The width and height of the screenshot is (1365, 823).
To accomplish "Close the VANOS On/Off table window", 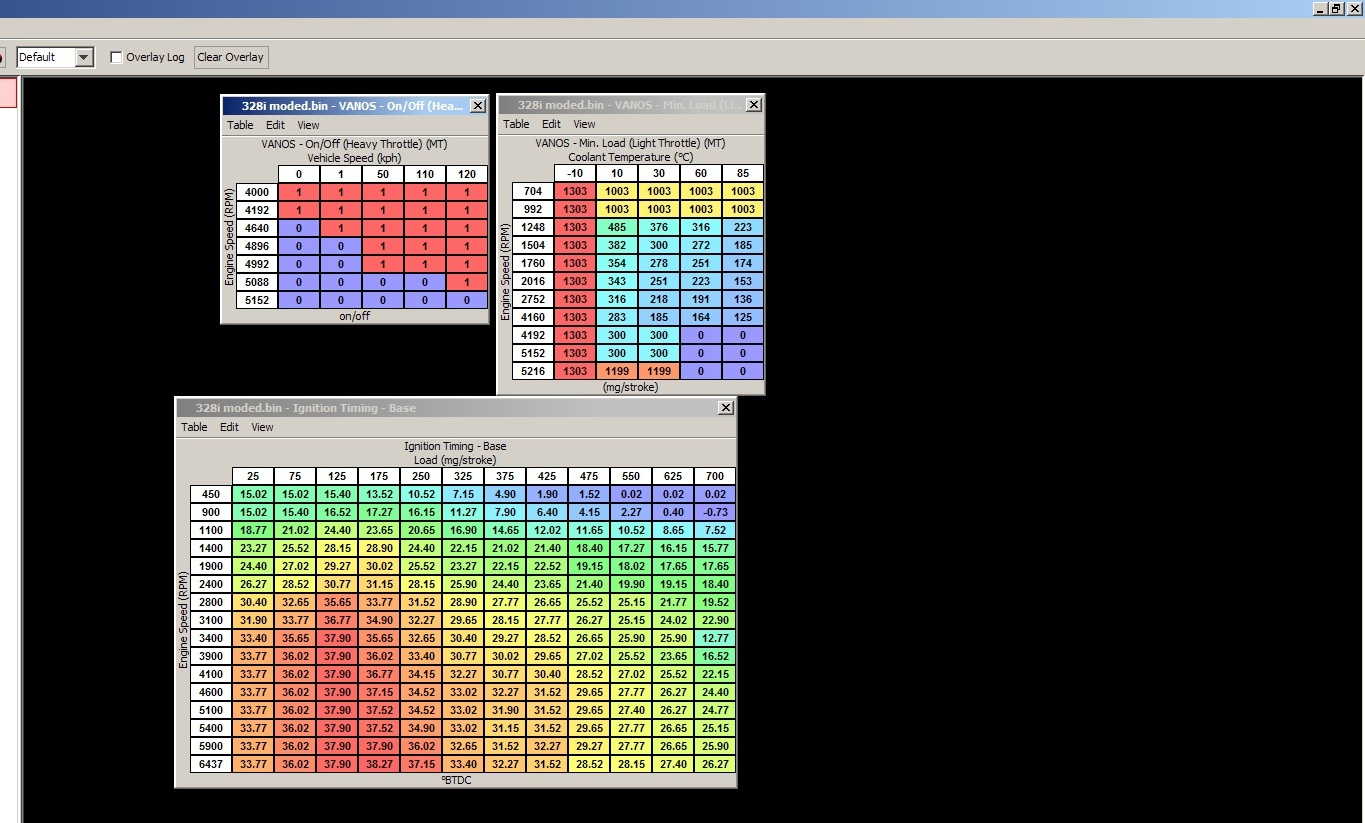I will [478, 106].
